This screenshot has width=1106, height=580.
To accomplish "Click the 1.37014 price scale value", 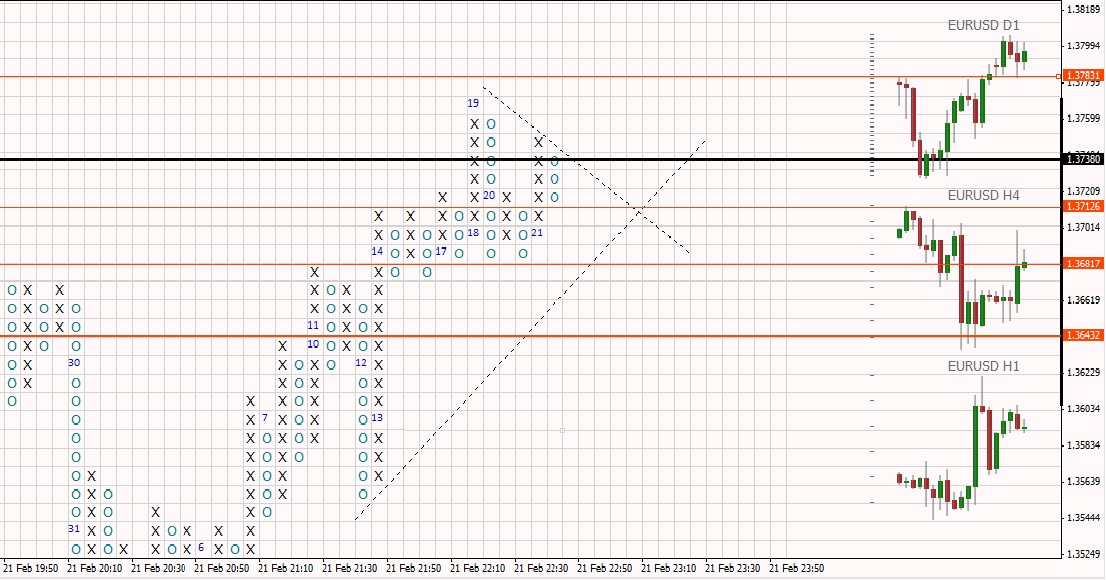I will coord(1084,227).
